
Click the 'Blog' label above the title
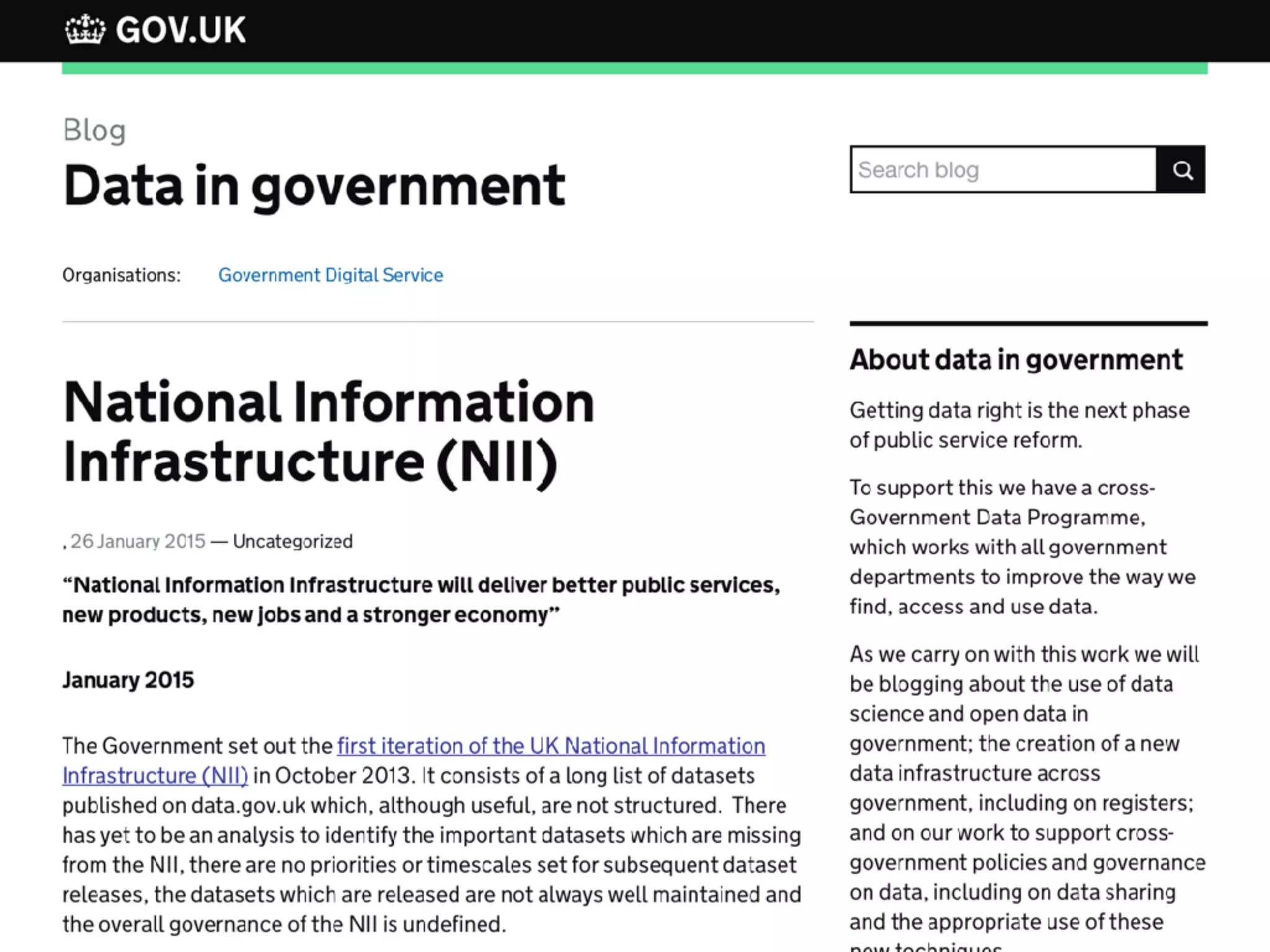[x=94, y=130]
